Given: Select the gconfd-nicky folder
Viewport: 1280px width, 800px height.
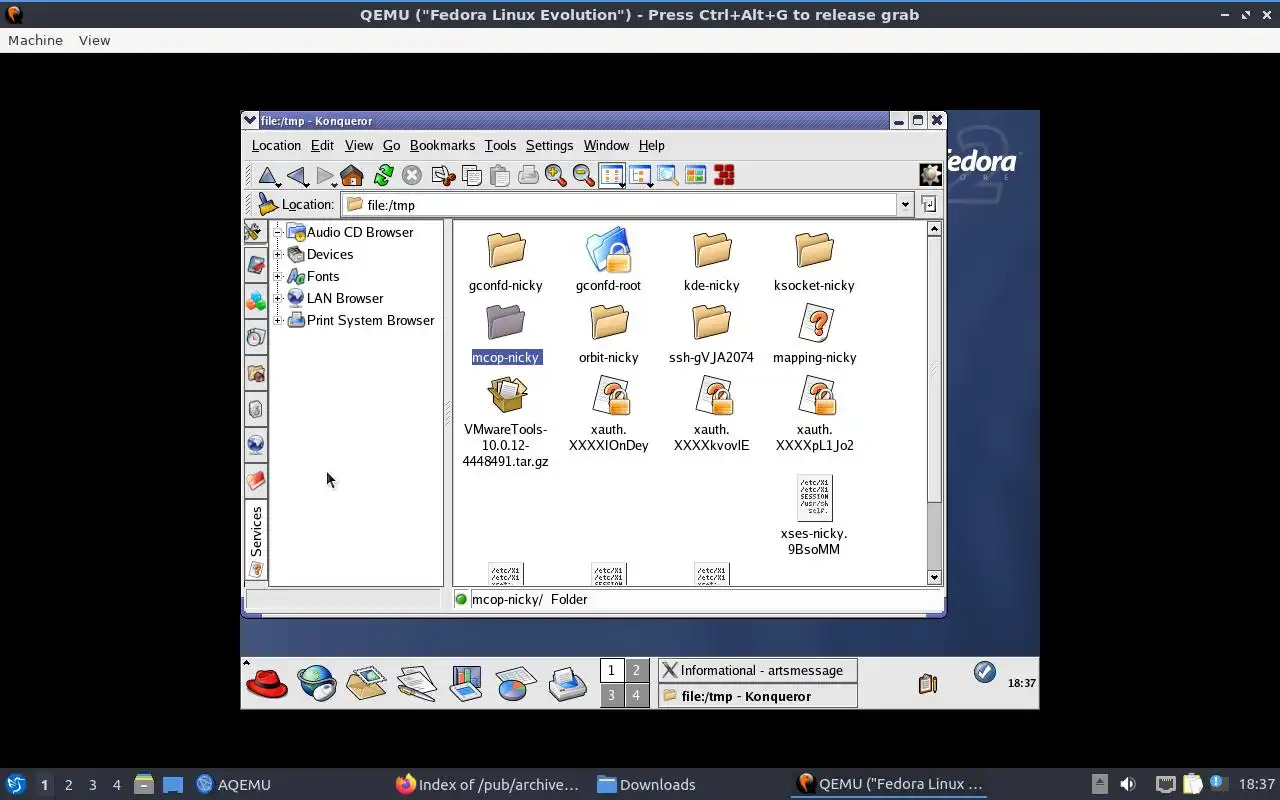Looking at the screenshot, I should [506, 262].
